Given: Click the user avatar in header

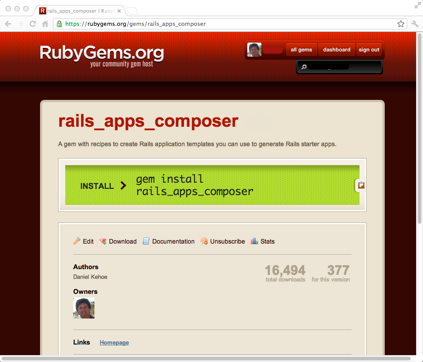Looking at the screenshot, I should pos(254,50).
